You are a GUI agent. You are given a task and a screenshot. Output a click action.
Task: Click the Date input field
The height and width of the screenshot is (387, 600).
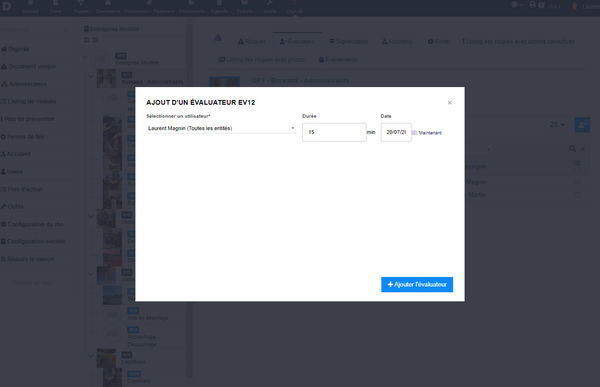[396, 132]
